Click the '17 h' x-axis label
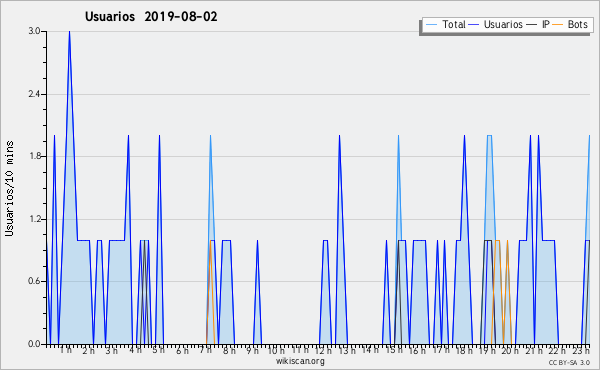The width and height of the screenshot is (600, 370). point(441,350)
